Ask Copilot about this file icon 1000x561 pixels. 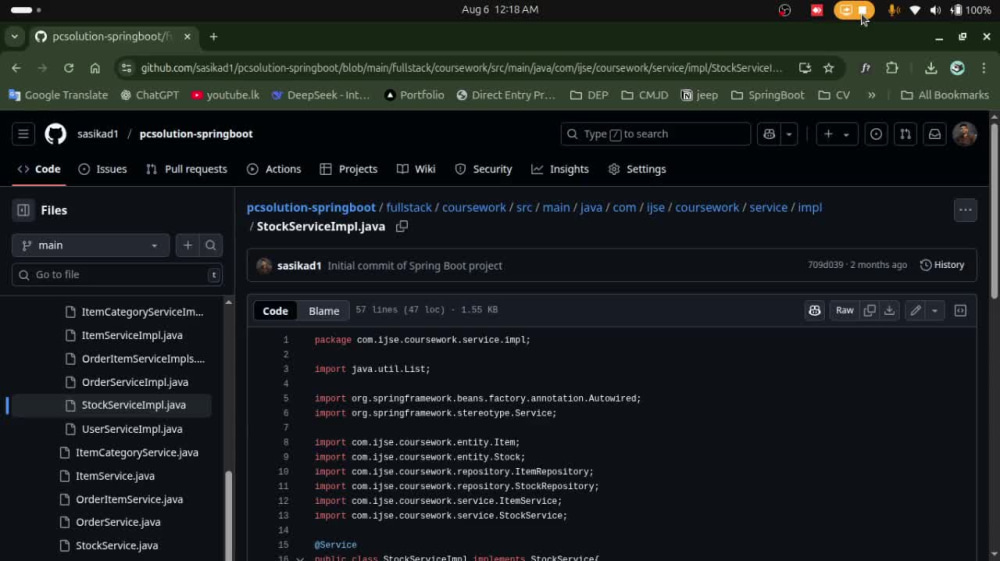(x=814, y=310)
